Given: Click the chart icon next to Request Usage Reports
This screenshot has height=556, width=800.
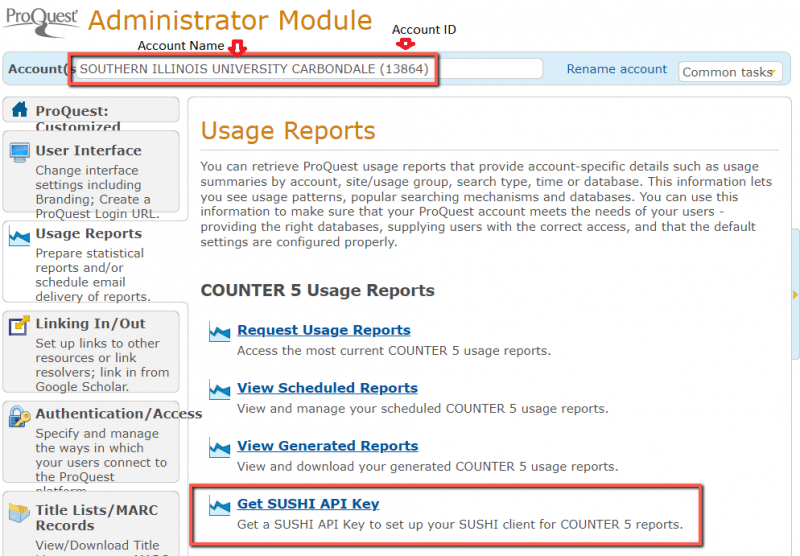Looking at the screenshot, I should point(220,332).
